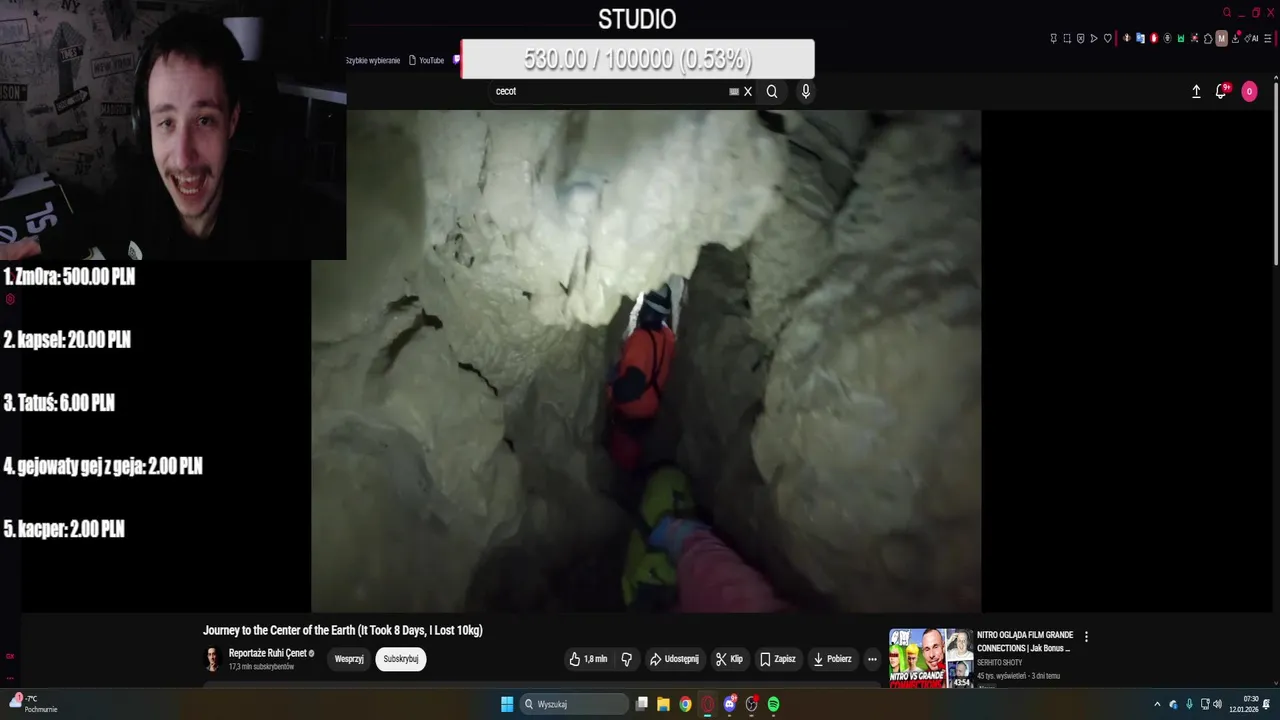1280x720 pixels.
Task: Expand hidden system tray icons chevron
Action: [1157, 704]
